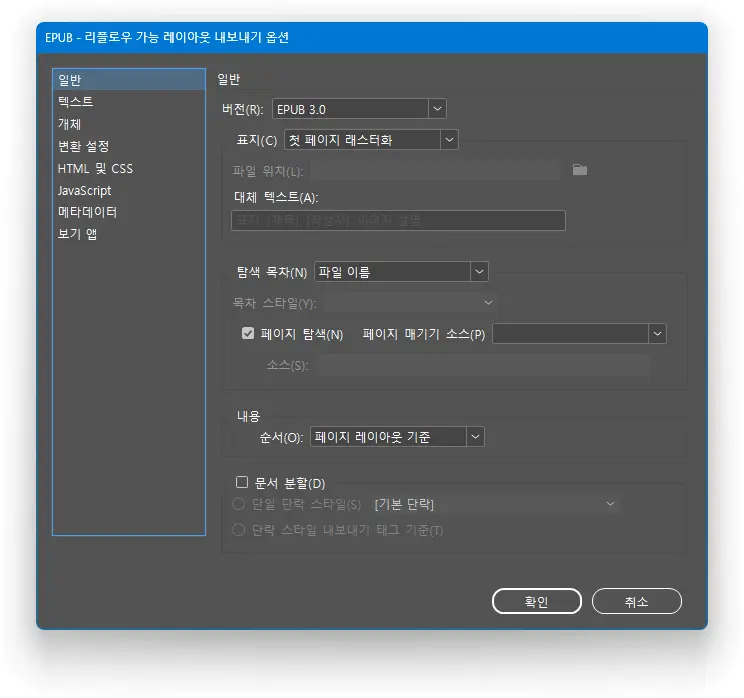The width and height of the screenshot is (744, 698).
Task: Click the 파일 위치 path field
Action: click(x=436, y=170)
